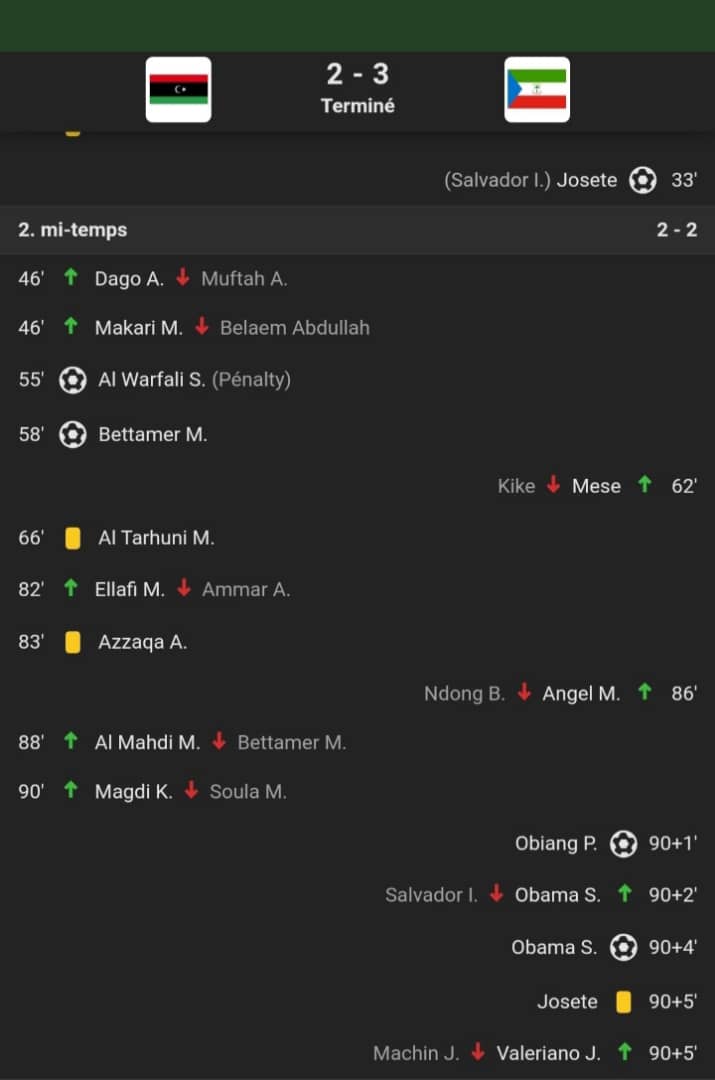The image size is (715, 1080).
Task: Open player Mese at 62'
Action: (x=596, y=486)
